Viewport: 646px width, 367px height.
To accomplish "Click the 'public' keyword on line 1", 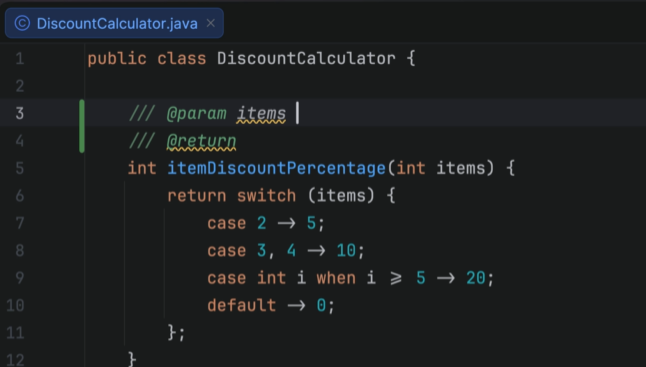I will tap(117, 58).
